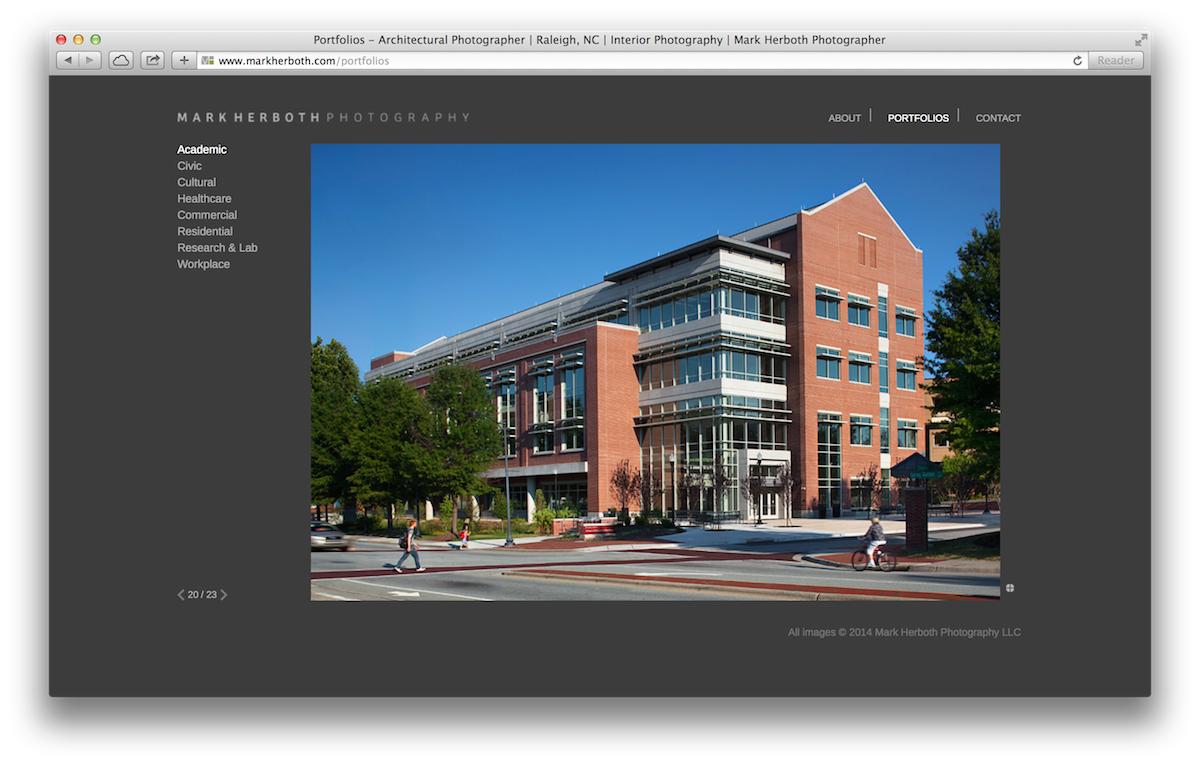The height and width of the screenshot is (765, 1200).
Task: Show the previous portfolio image using the left chevron
Action: (181, 595)
